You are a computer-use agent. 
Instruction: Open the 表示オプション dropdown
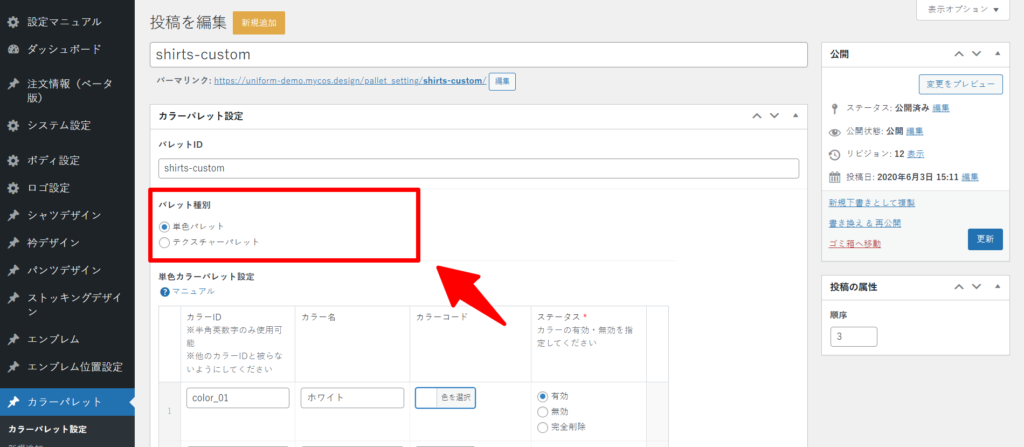pyautogui.click(x=963, y=10)
